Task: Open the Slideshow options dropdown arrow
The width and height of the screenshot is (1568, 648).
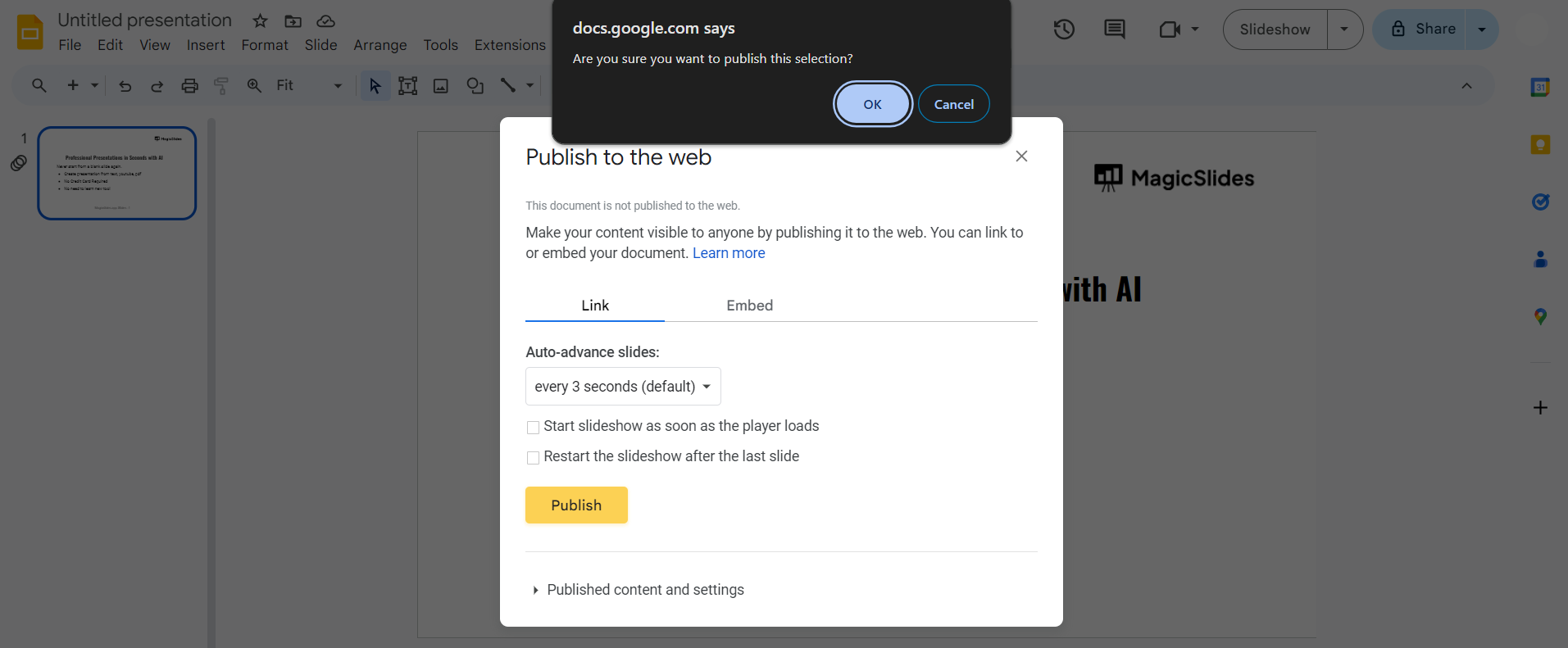Action: coord(1344,29)
